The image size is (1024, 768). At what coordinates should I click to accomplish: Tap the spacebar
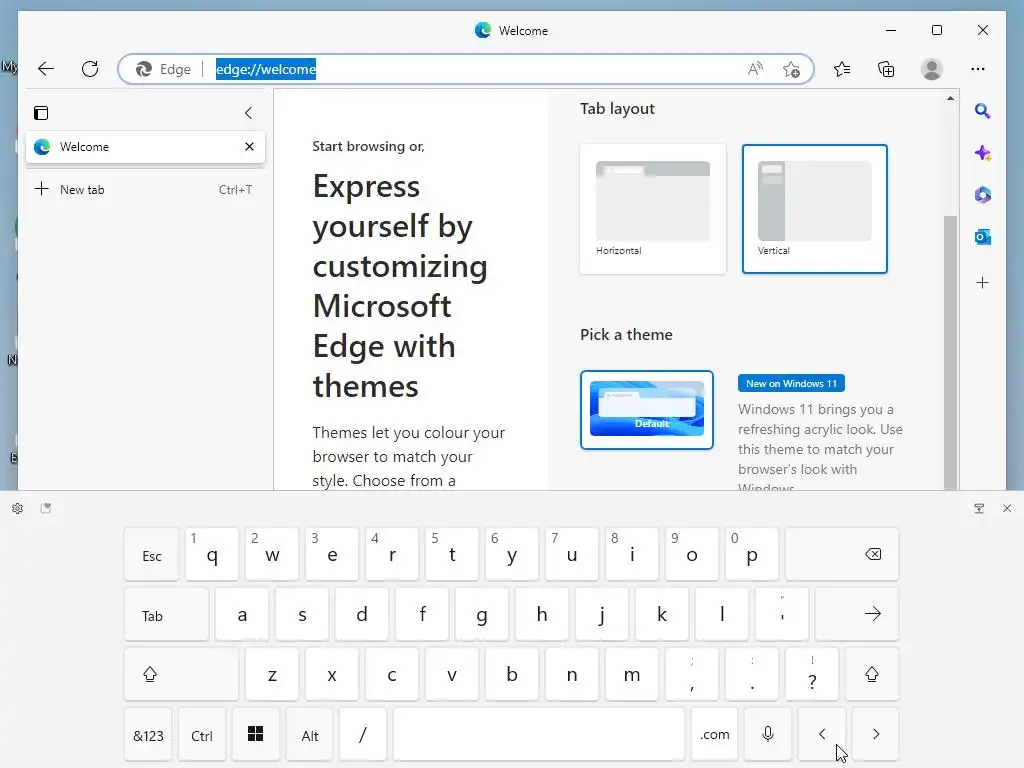tap(539, 735)
